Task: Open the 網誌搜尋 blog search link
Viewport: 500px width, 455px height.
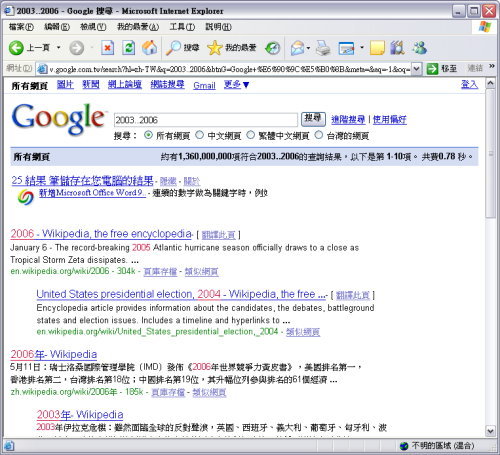Action: [167, 85]
